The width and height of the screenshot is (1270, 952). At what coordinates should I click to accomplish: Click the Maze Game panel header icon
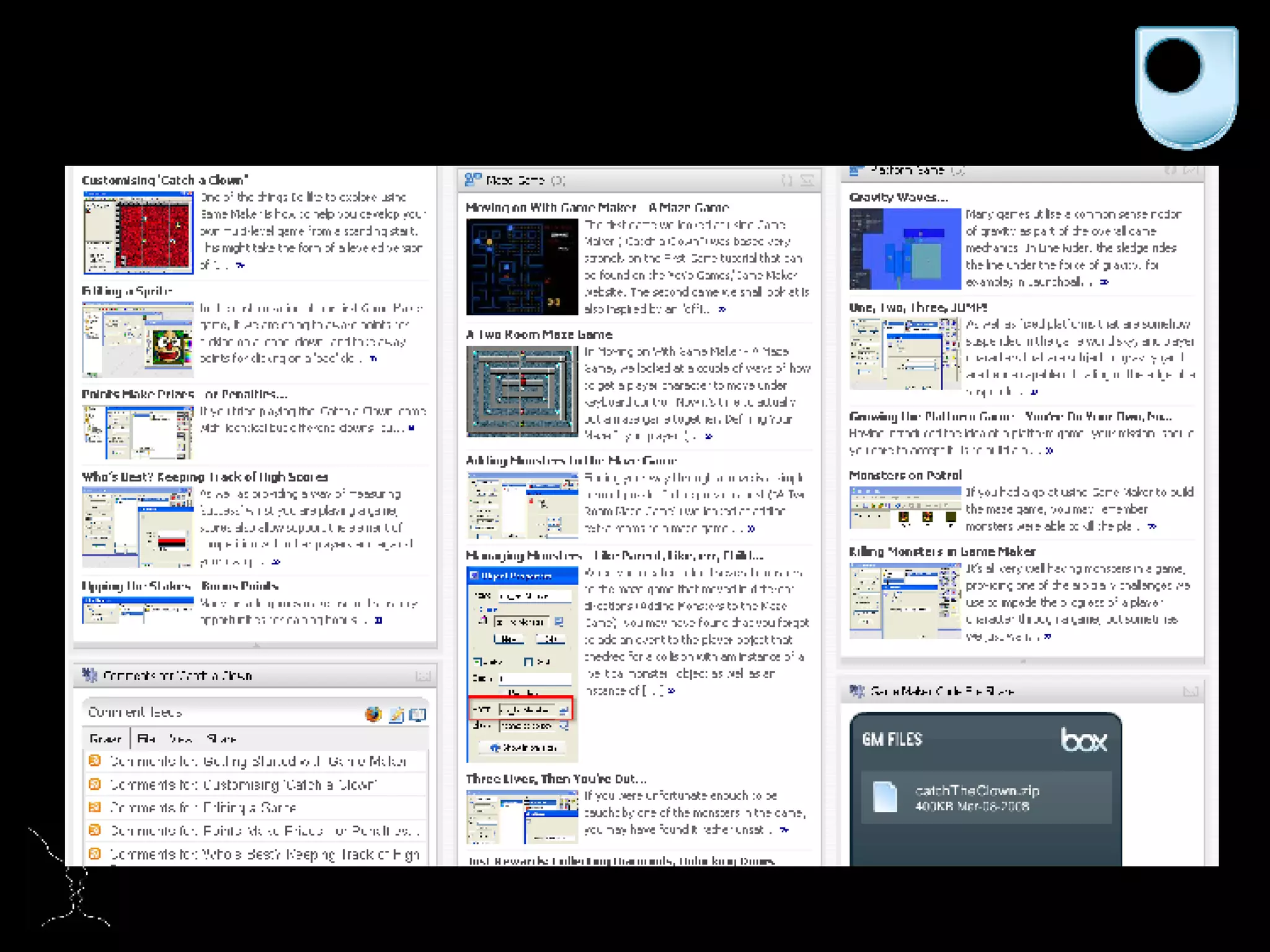[473, 180]
